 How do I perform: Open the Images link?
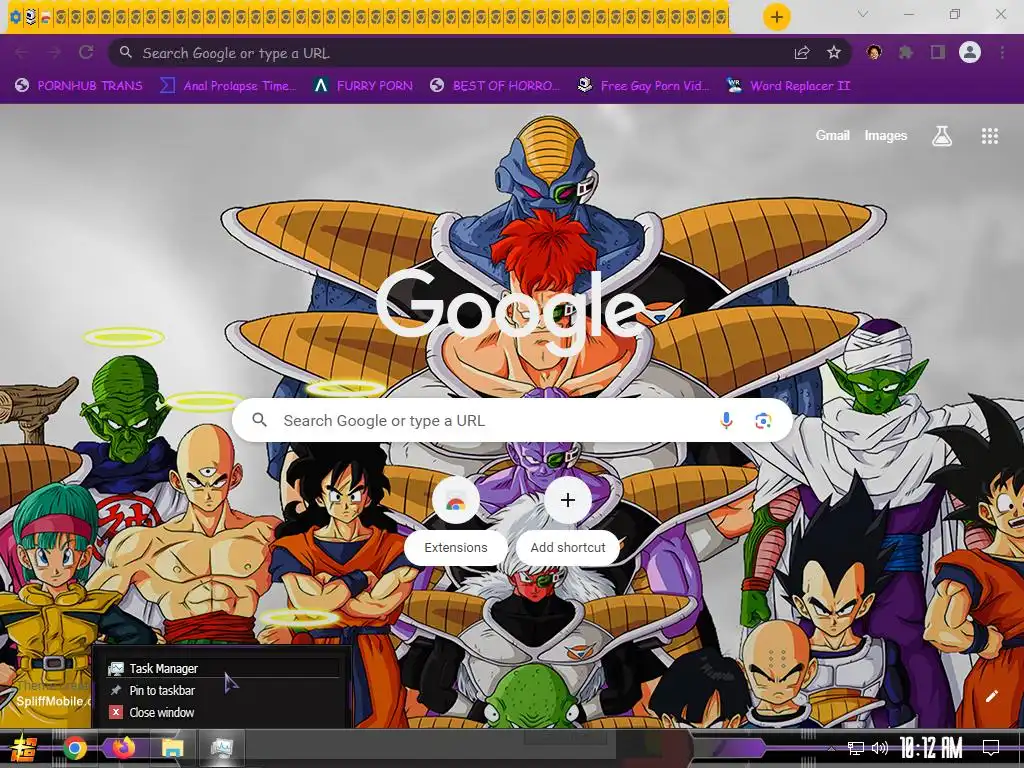coord(886,135)
